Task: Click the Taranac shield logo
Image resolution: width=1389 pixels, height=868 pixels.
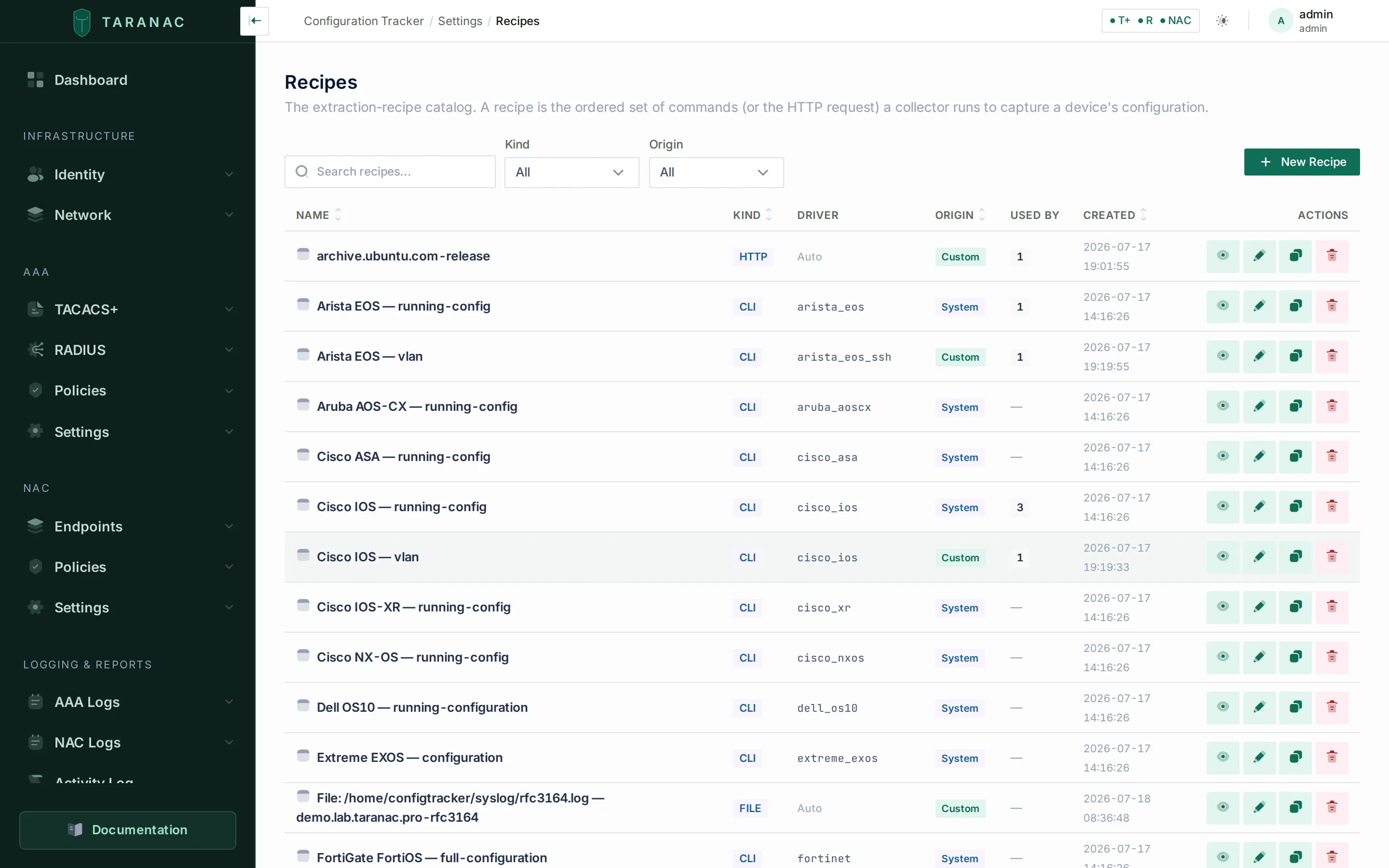Action: [82, 22]
